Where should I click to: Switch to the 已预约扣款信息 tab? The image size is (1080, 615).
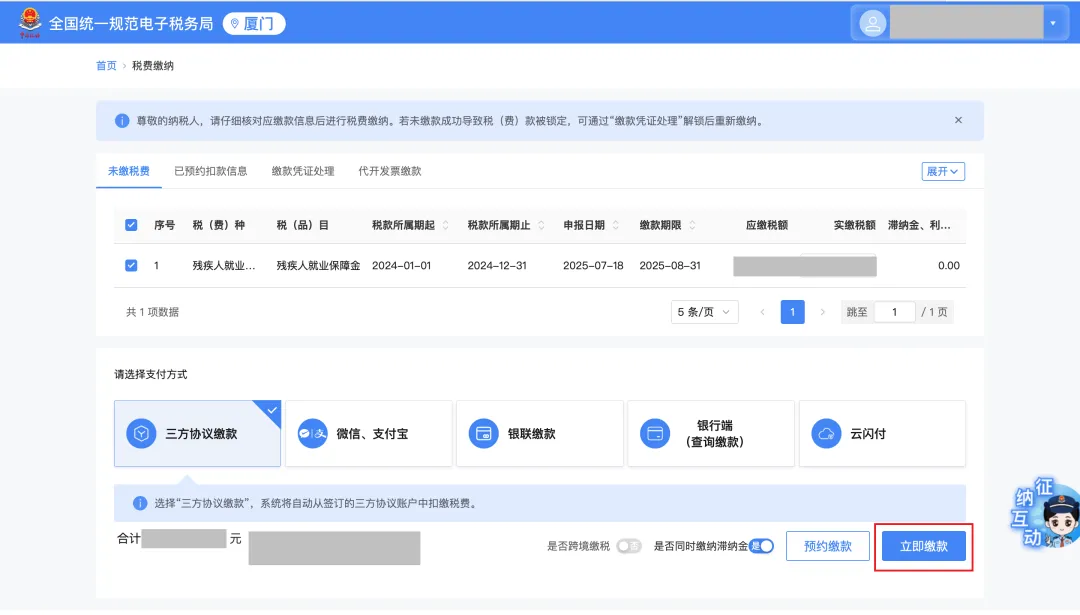[x=210, y=171]
